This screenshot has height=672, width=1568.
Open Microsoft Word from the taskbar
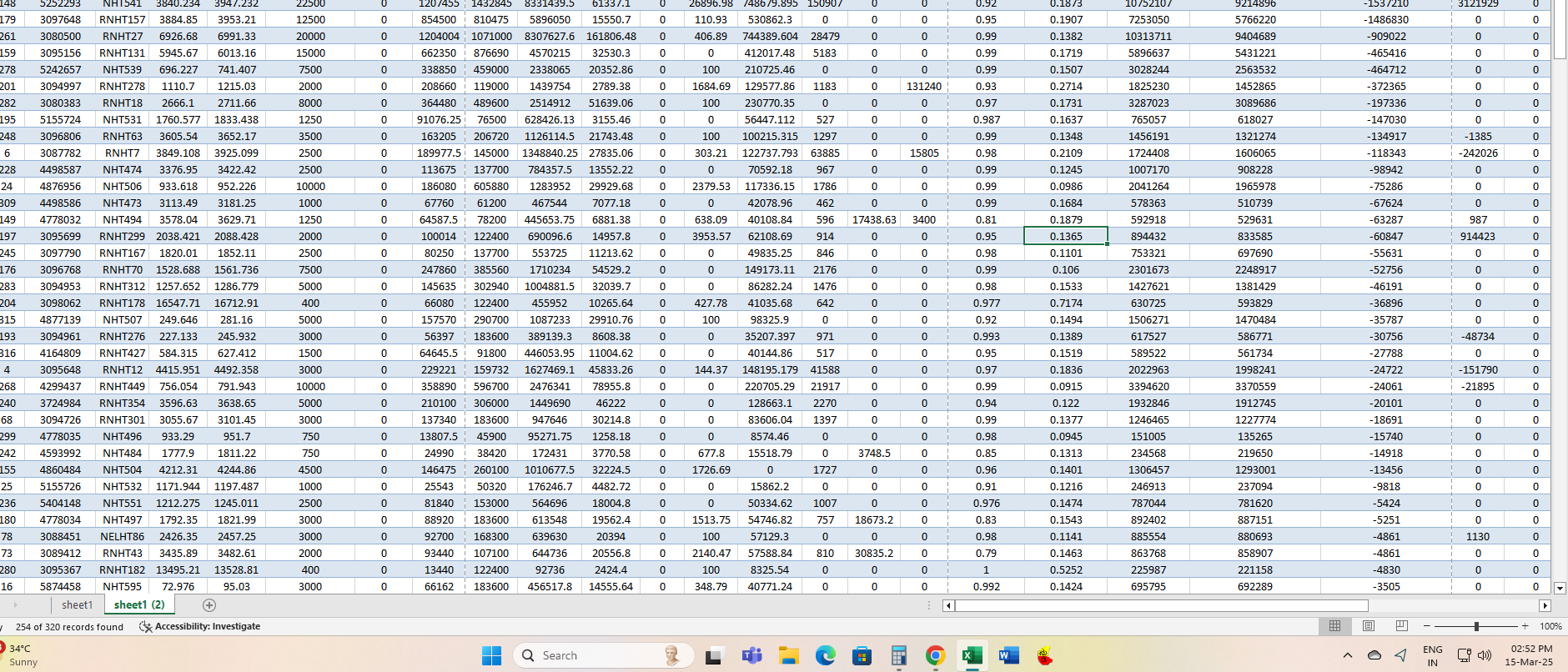[x=1008, y=656]
